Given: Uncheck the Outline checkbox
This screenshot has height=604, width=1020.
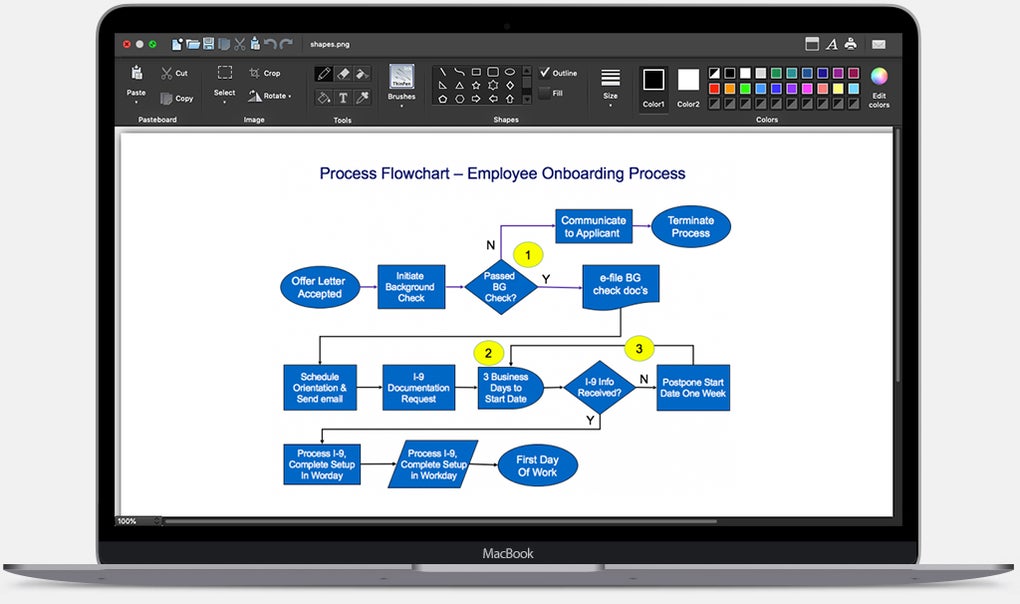Looking at the screenshot, I should tap(545, 73).
